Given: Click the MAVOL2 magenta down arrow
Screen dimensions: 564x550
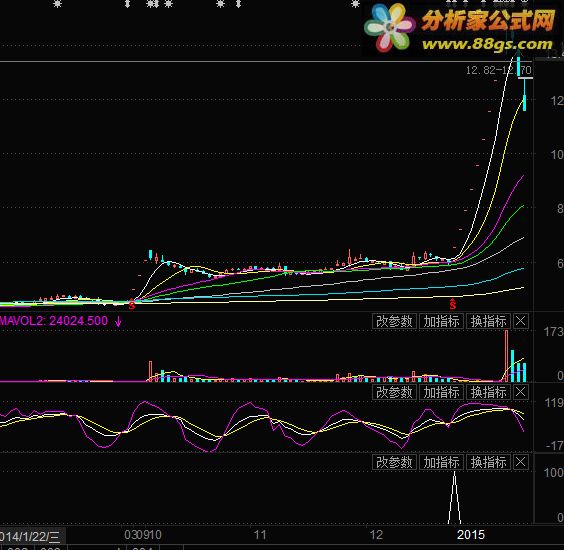Looking at the screenshot, I should [x=118, y=321].
